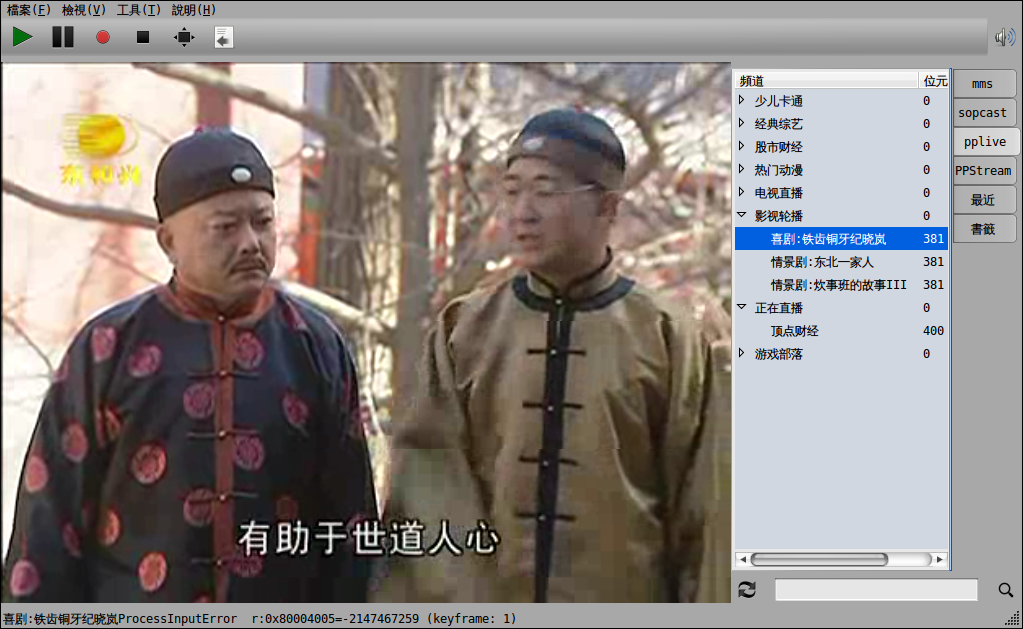Switch to the mms tab
Image resolution: width=1023 pixels, height=629 pixels.
click(984, 84)
